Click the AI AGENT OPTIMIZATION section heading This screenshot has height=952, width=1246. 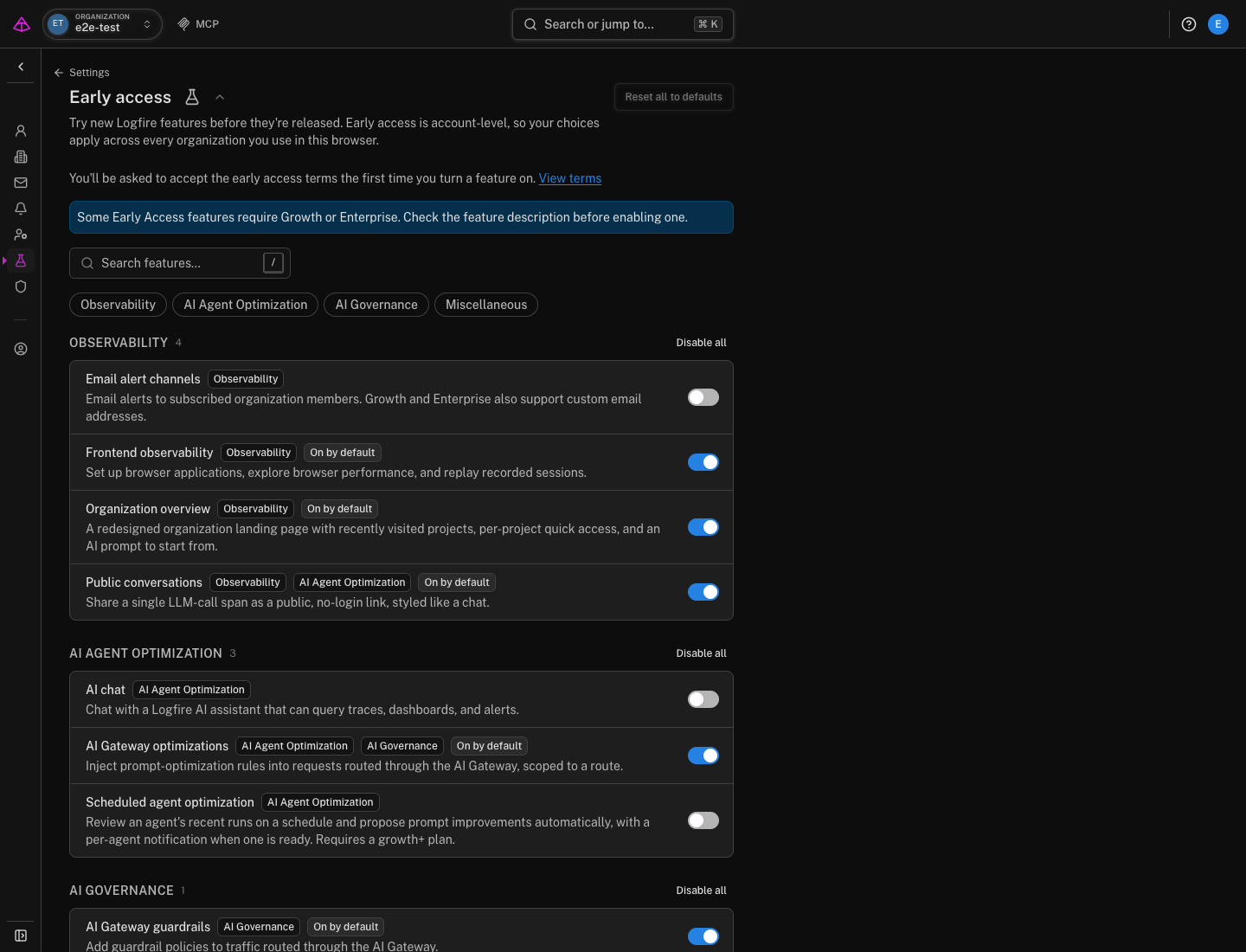[x=145, y=653]
